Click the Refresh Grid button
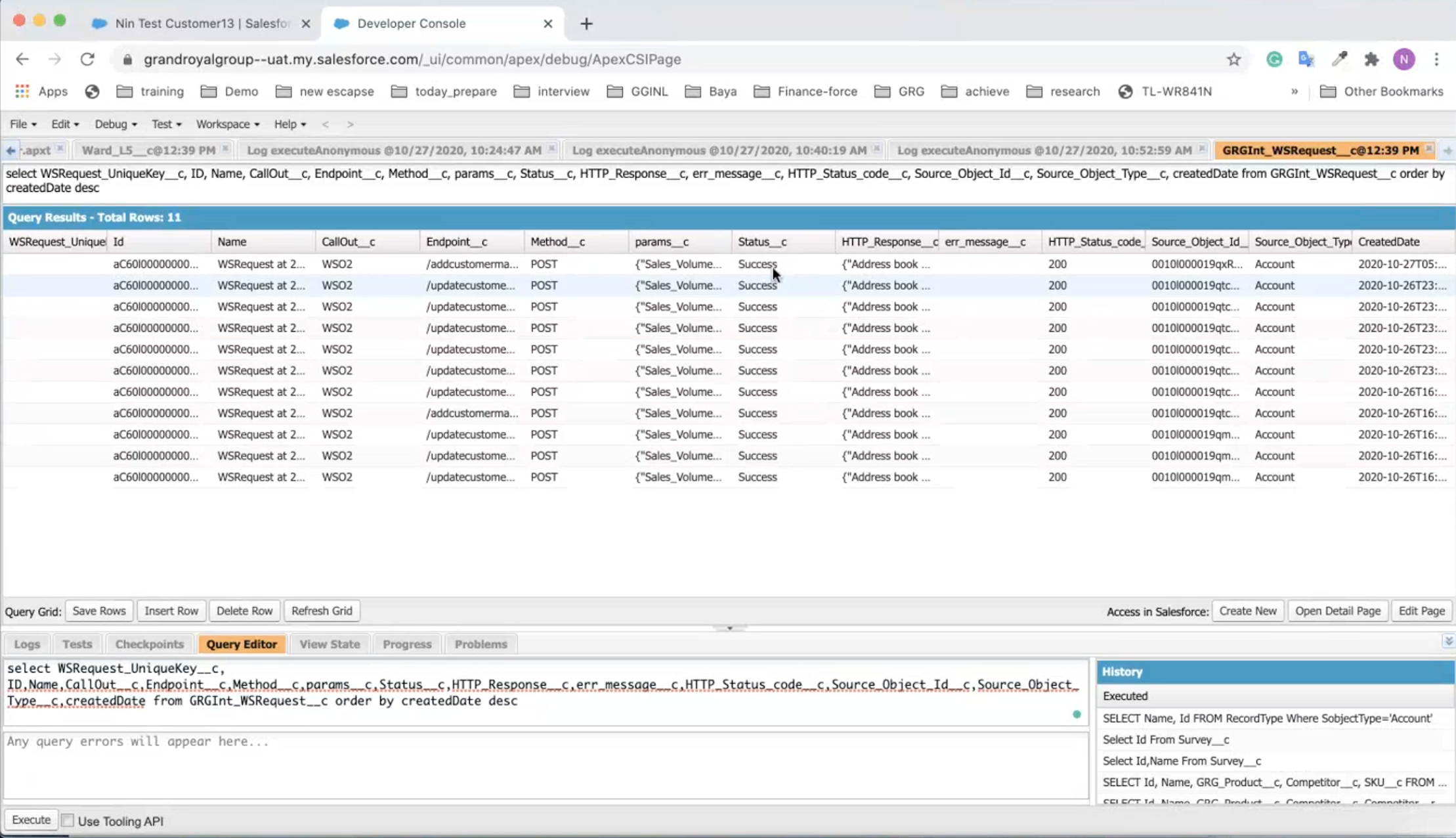 (x=322, y=611)
